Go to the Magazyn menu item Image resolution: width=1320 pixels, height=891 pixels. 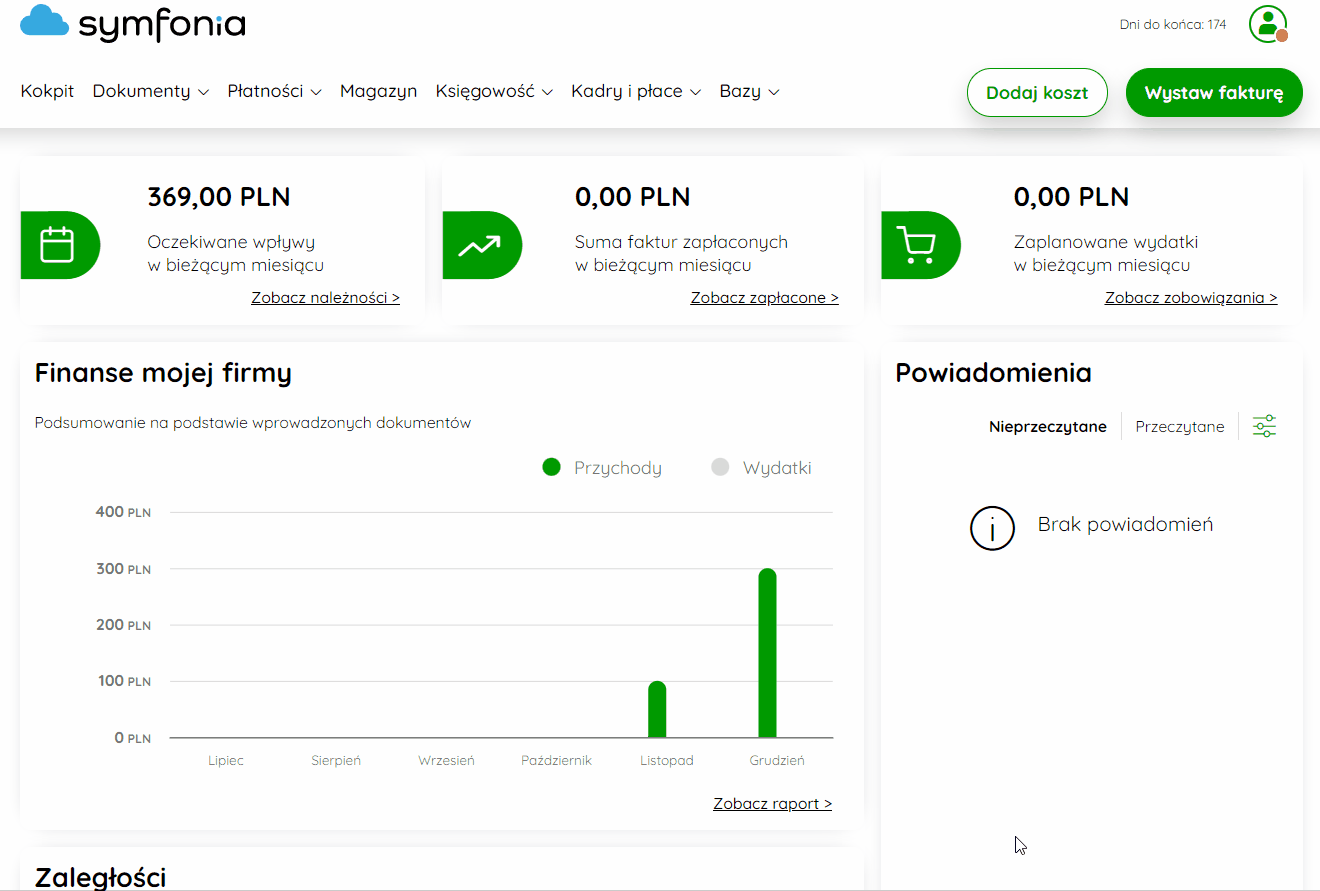378,91
